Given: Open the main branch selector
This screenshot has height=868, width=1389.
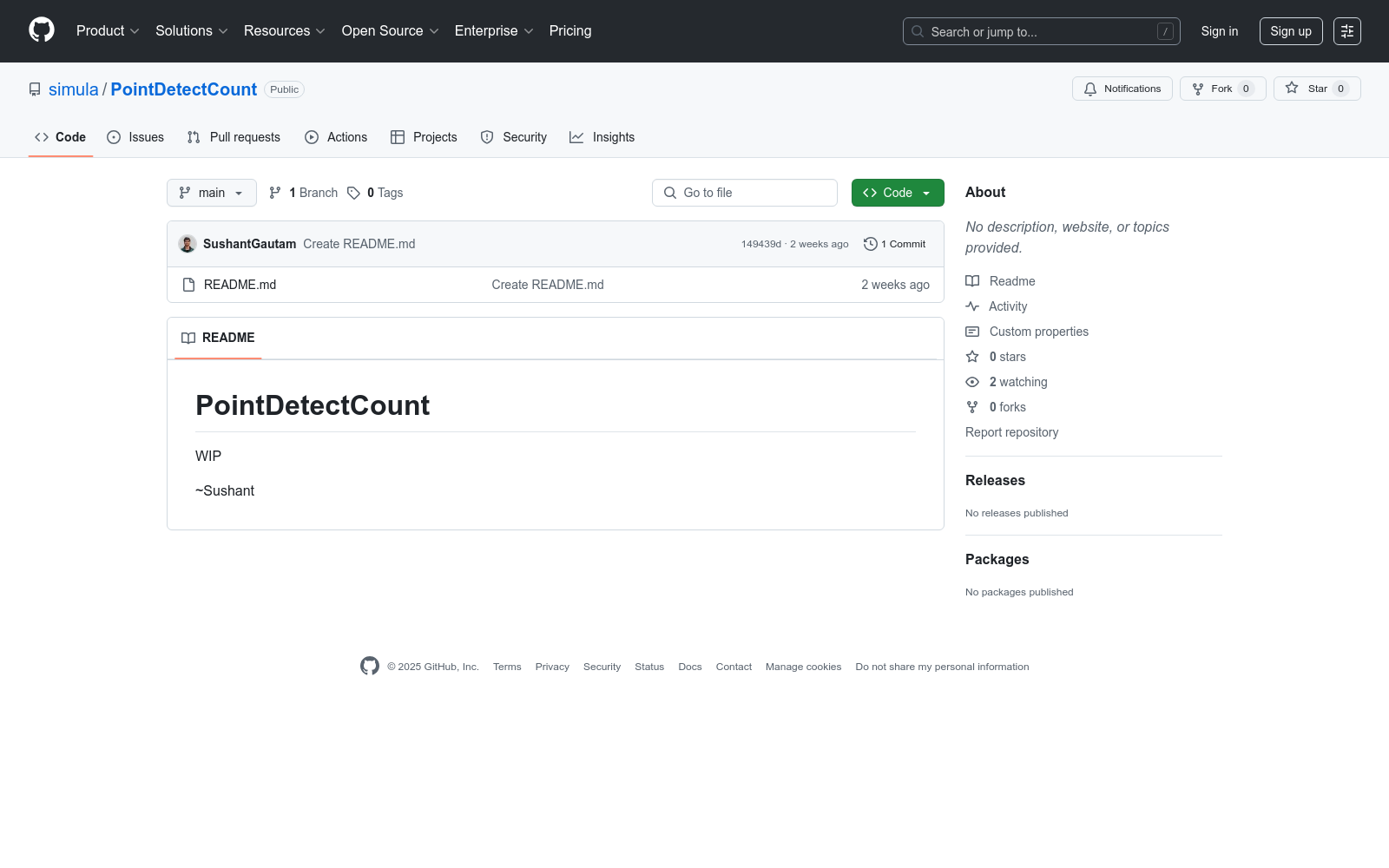Looking at the screenshot, I should pyautogui.click(x=212, y=193).
